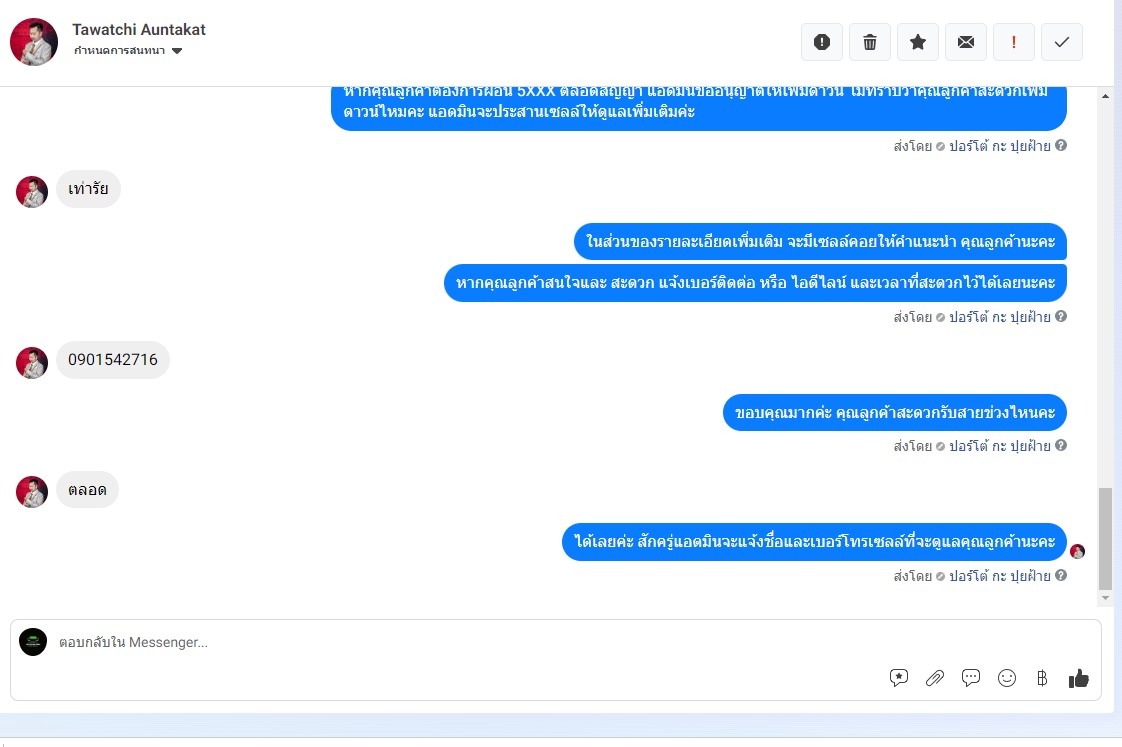Send a thumbs-up like
This screenshot has width=1122, height=747.
pyautogui.click(x=1078, y=678)
